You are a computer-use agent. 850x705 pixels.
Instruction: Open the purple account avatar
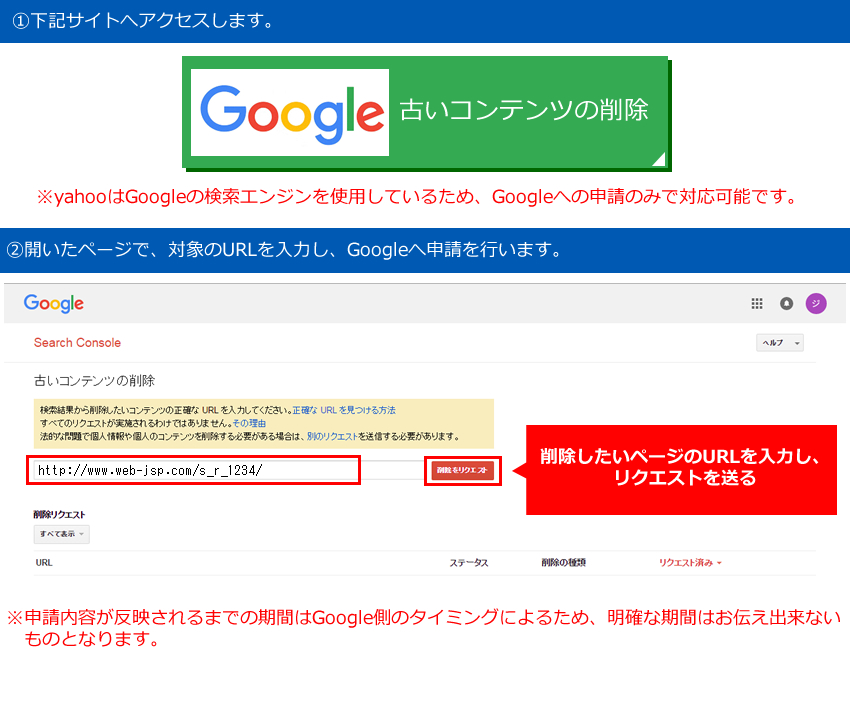click(x=816, y=303)
